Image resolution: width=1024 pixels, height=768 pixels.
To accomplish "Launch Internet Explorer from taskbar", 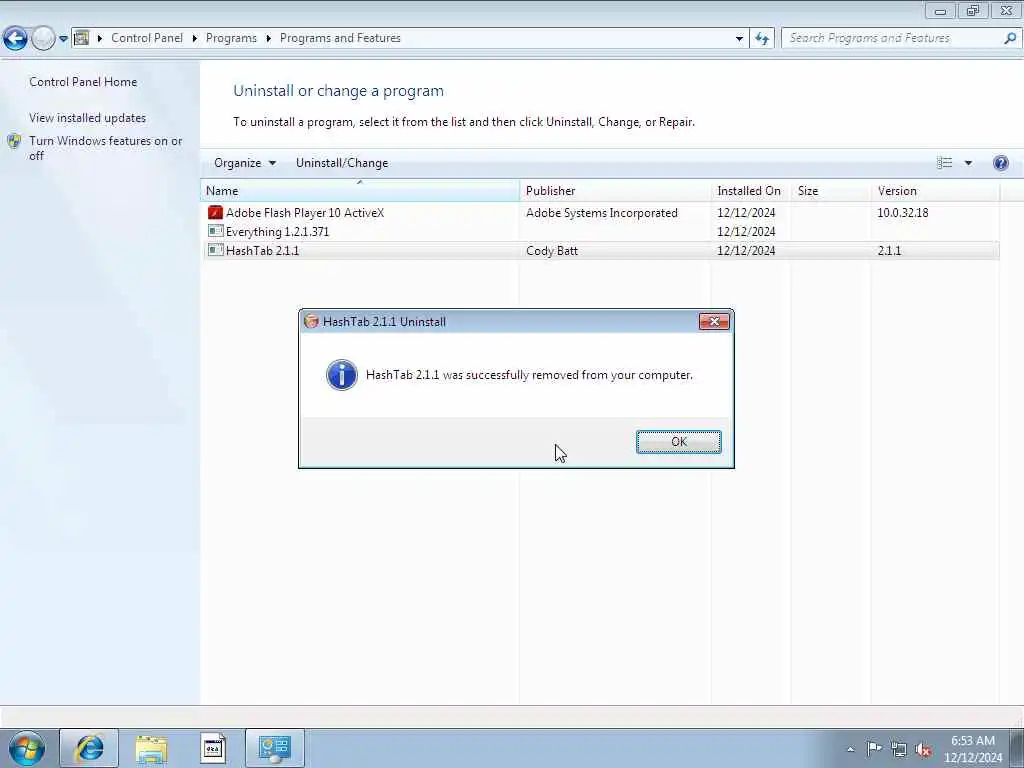I will (x=89, y=748).
